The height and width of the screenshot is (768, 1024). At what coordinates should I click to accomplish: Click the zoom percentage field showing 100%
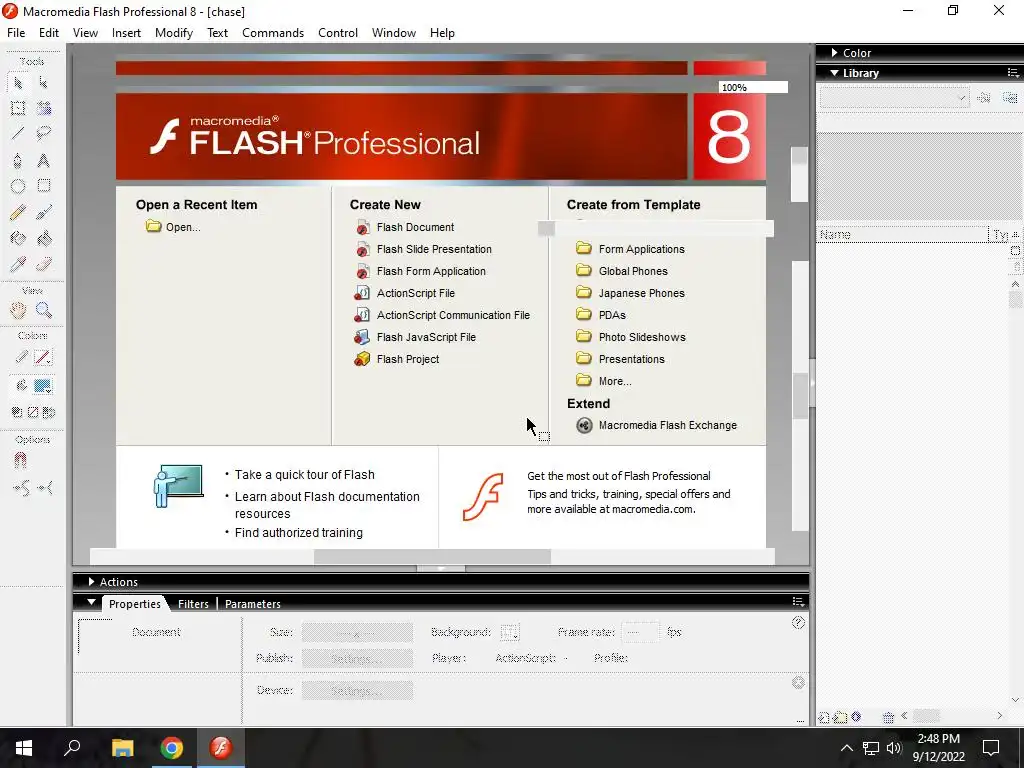[x=753, y=88]
